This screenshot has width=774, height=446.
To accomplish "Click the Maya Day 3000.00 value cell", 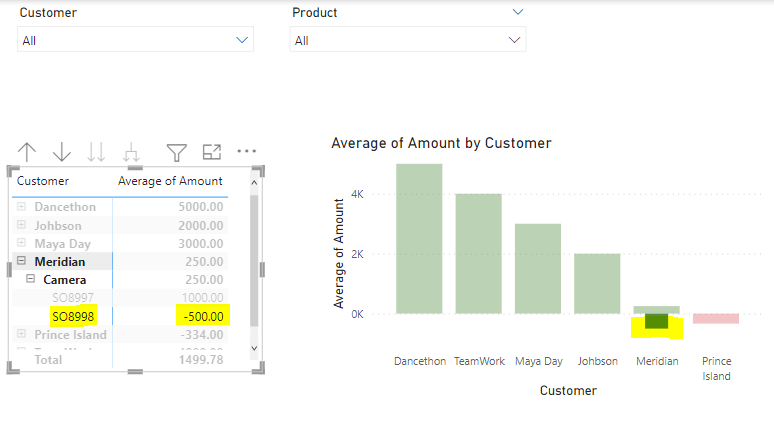I will (201, 244).
